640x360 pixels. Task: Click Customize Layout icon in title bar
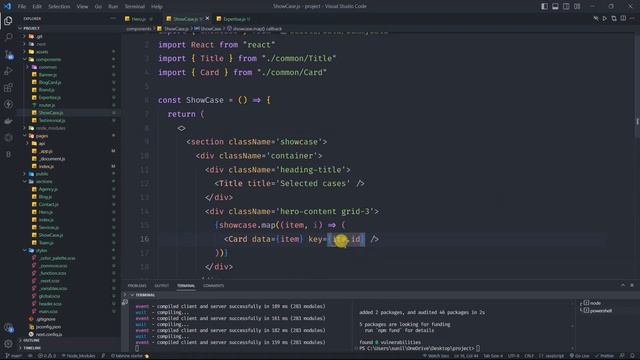click(x=577, y=7)
